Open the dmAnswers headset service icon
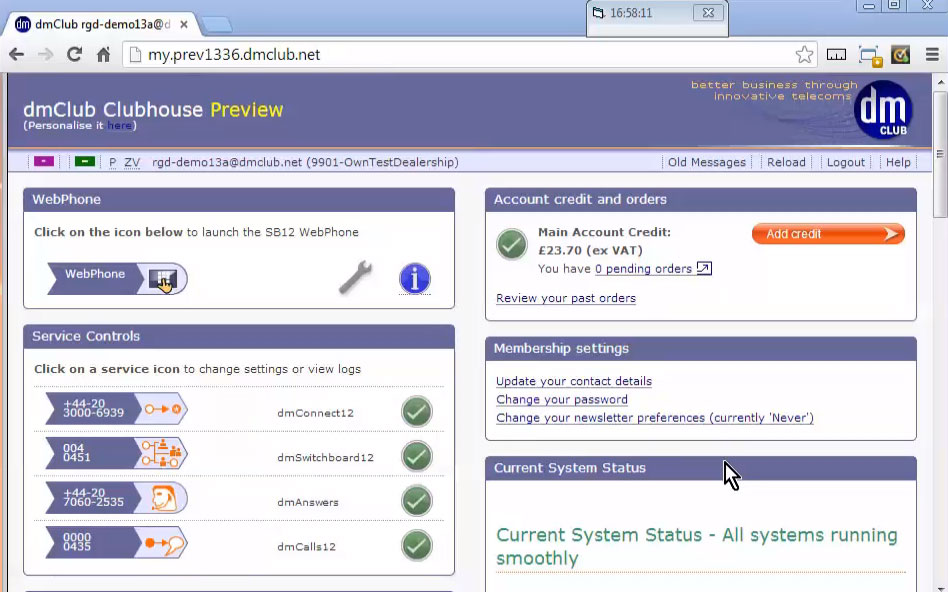 [162, 498]
